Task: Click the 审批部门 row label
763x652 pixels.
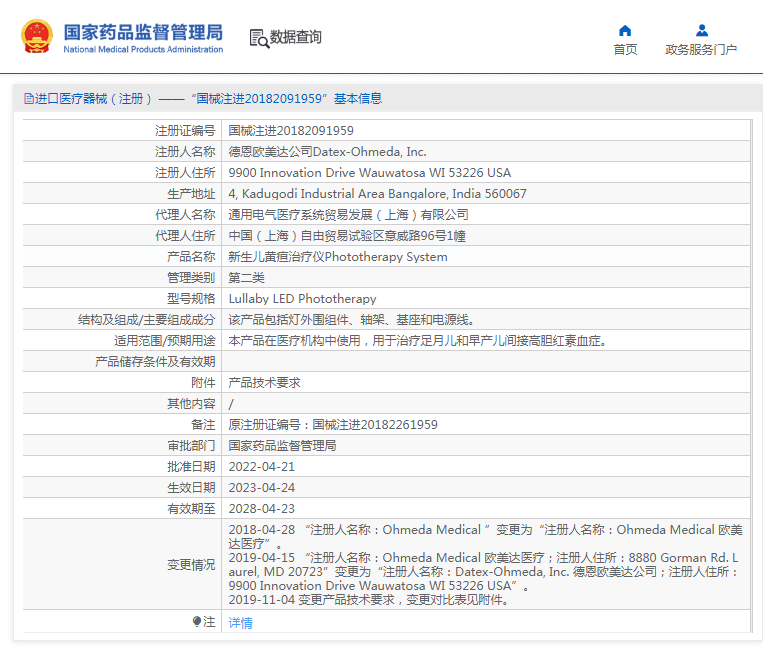Action: (191, 446)
